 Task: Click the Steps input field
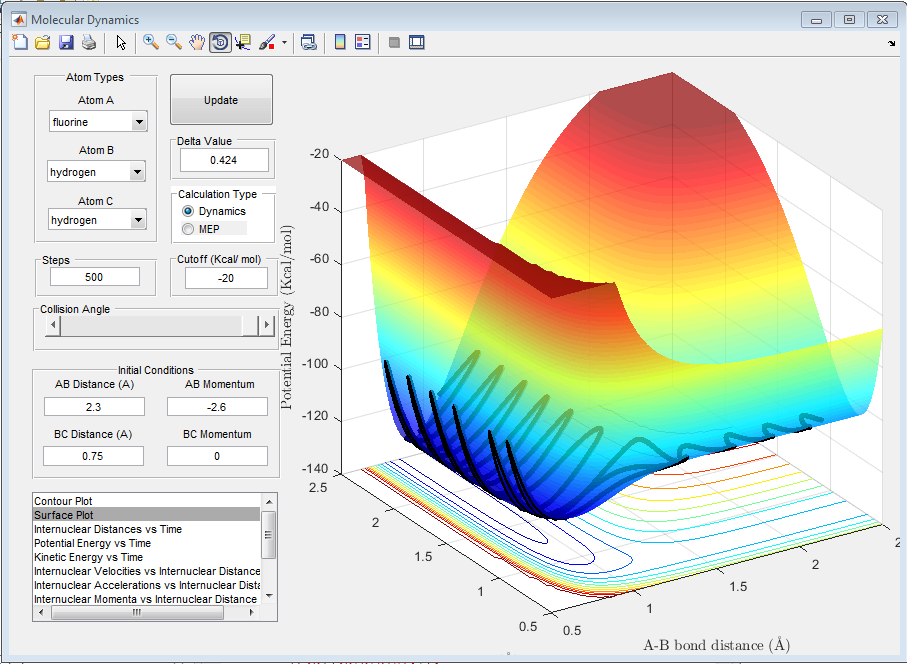click(95, 277)
